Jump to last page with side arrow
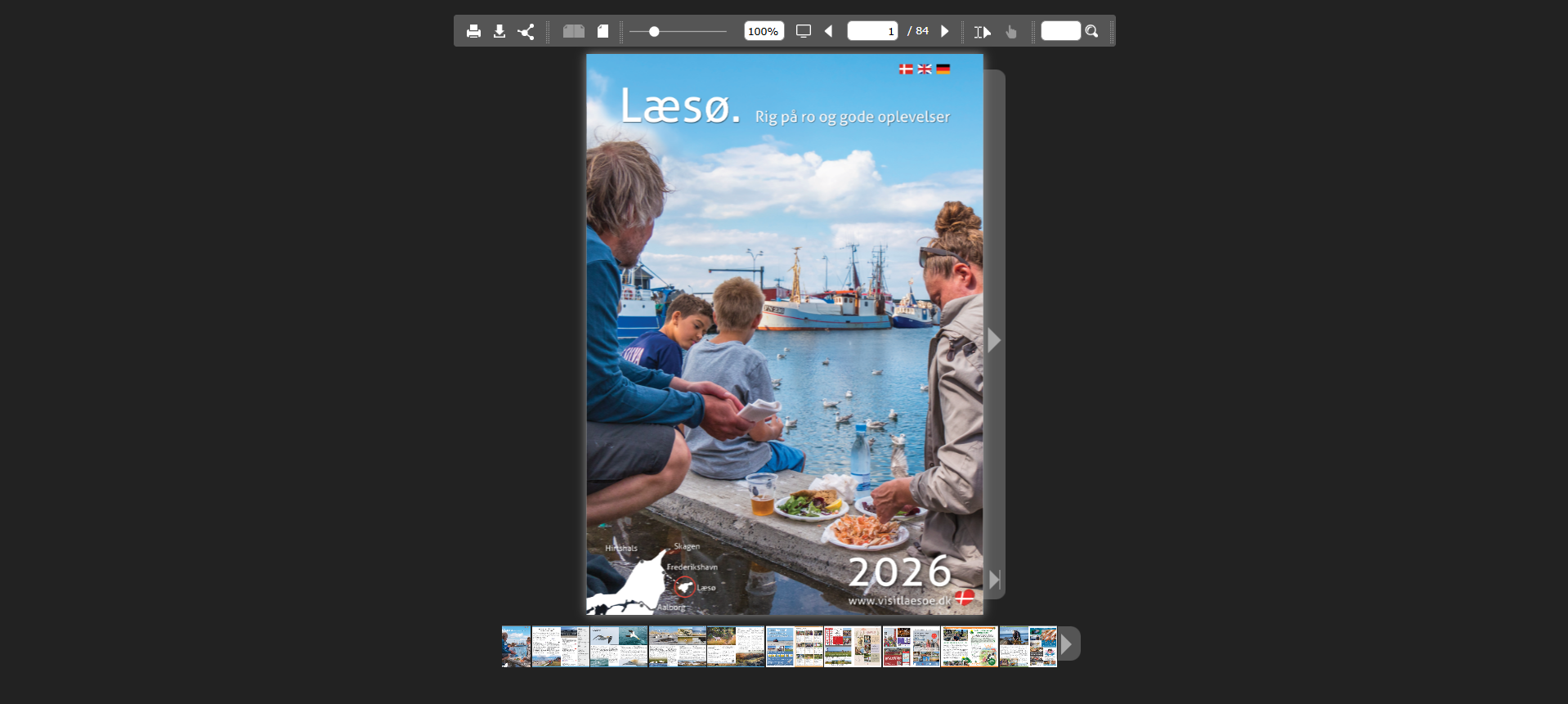 (994, 580)
